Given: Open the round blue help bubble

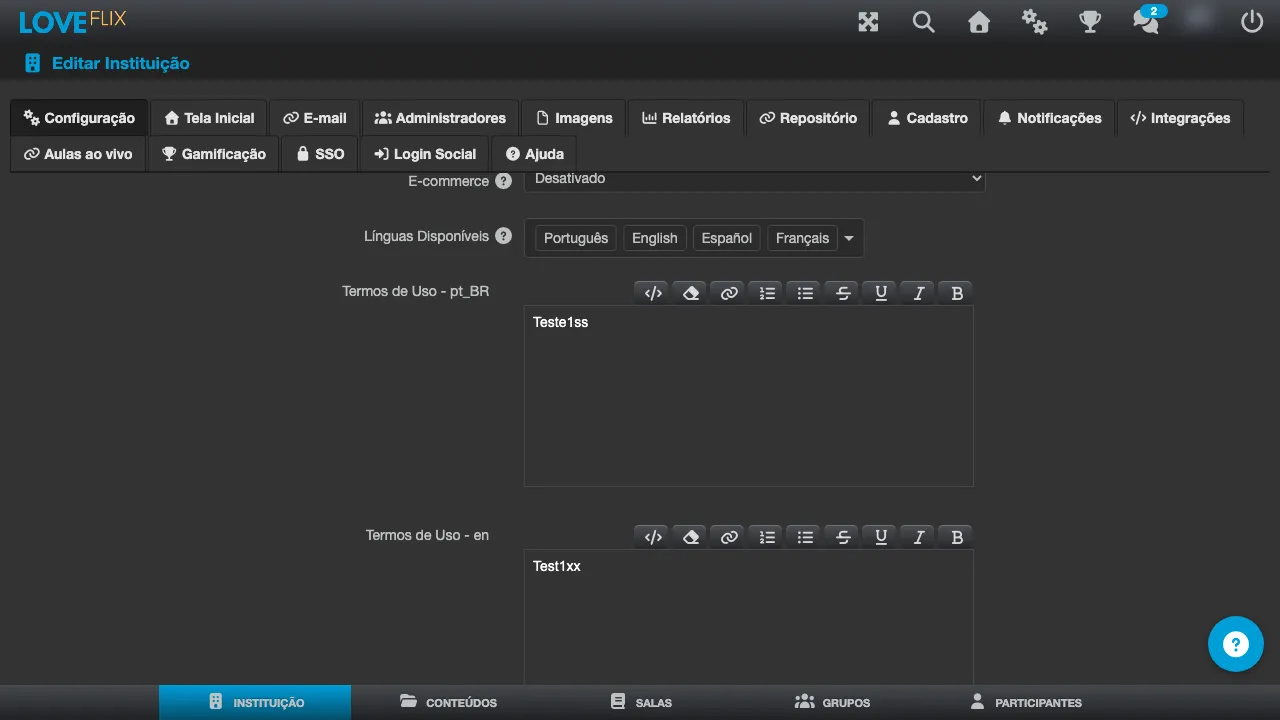Looking at the screenshot, I should click(1236, 643).
